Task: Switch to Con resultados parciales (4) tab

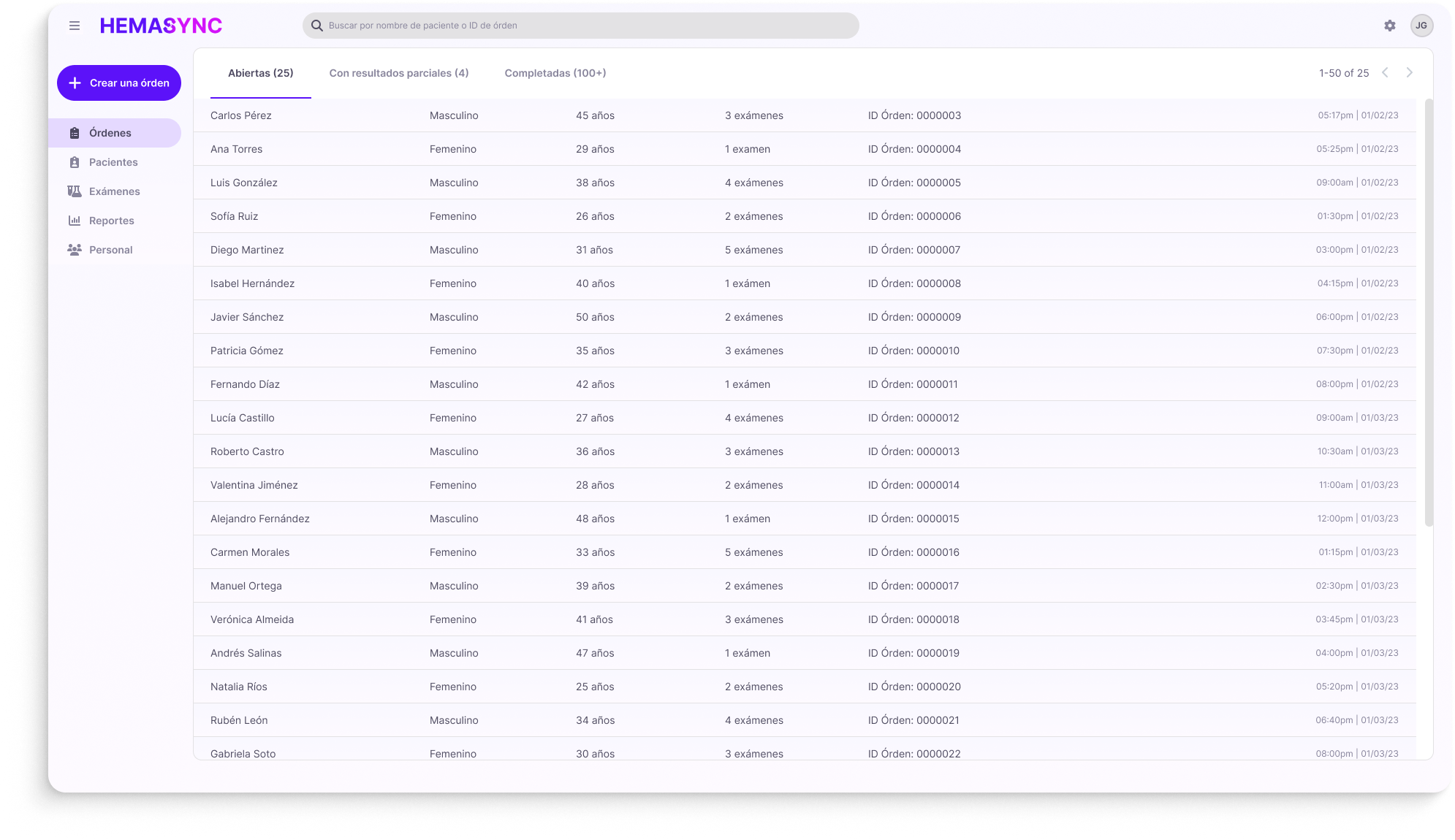Action: pyautogui.click(x=399, y=73)
